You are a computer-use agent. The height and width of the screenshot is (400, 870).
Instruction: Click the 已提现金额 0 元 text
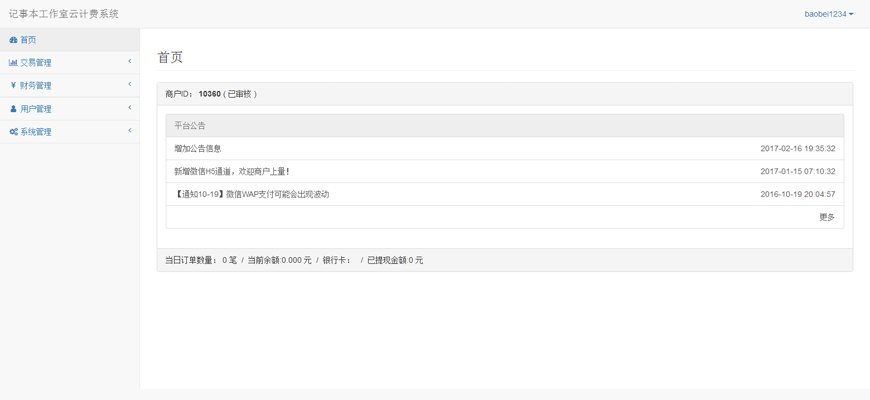pyautogui.click(x=395, y=260)
